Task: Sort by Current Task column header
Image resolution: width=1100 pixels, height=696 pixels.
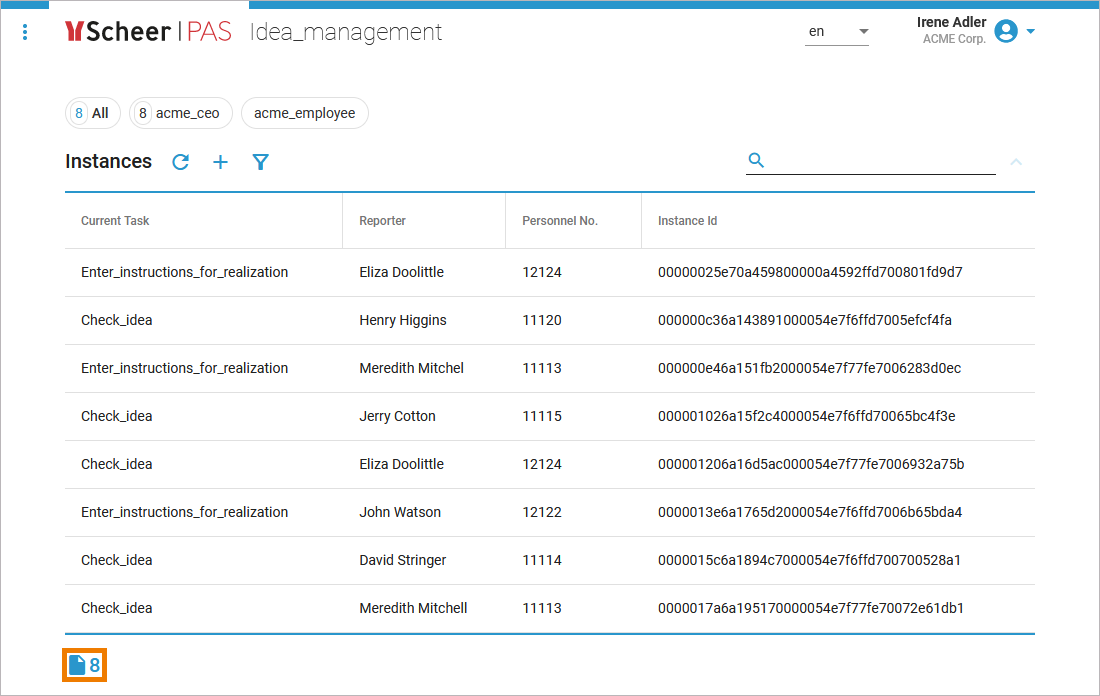Action: tap(115, 221)
